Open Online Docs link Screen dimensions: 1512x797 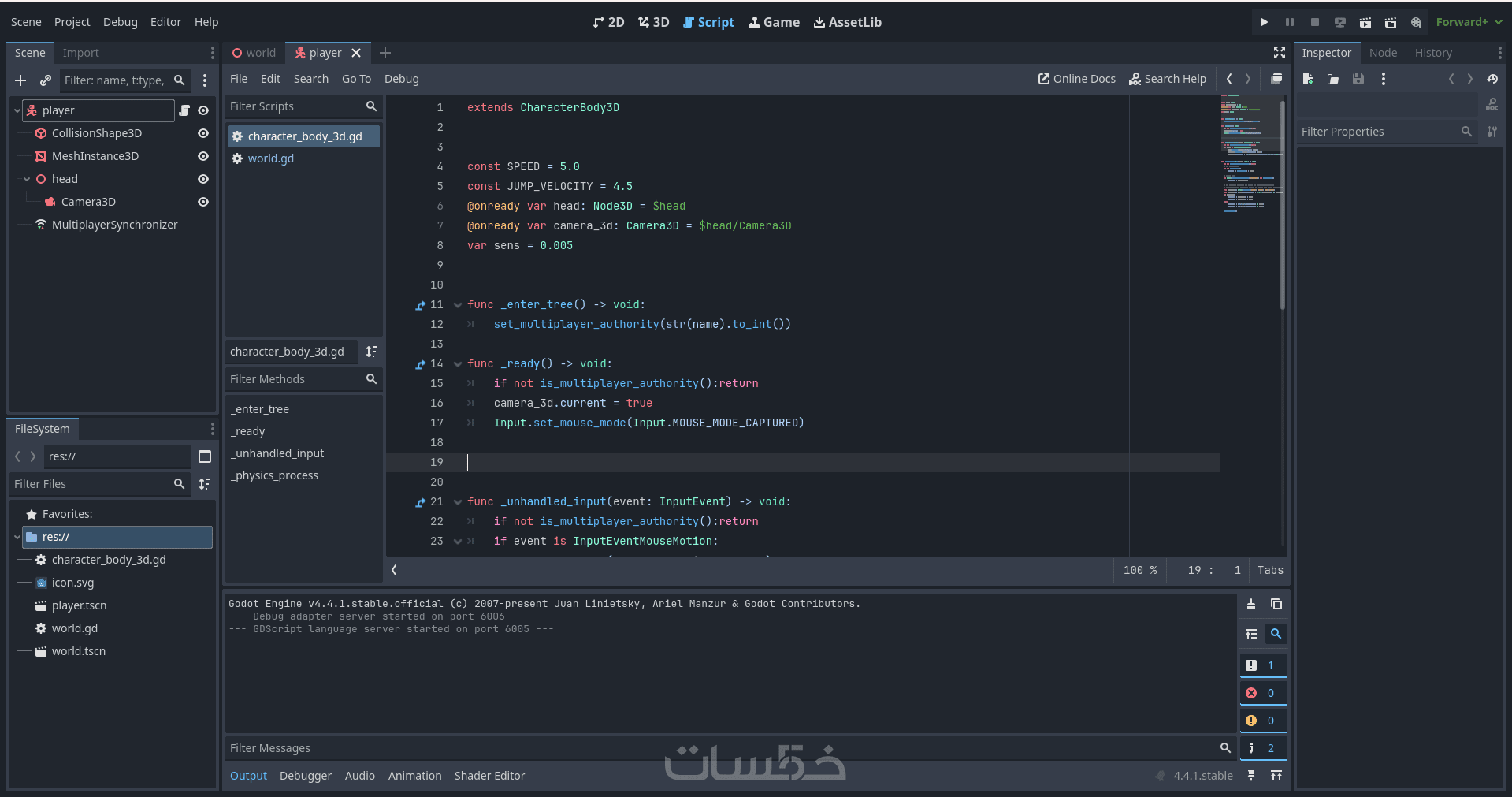click(x=1077, y=79)
